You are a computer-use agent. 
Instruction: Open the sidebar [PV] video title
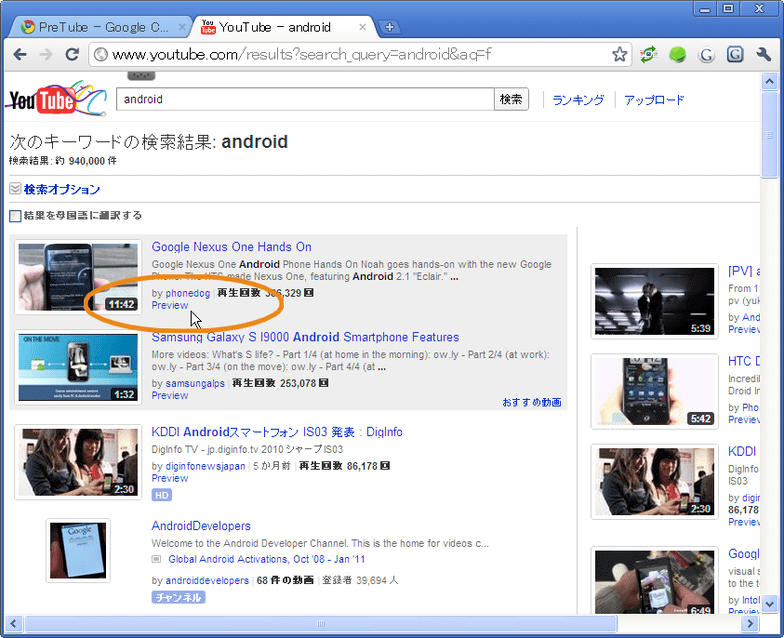[744, 272]
